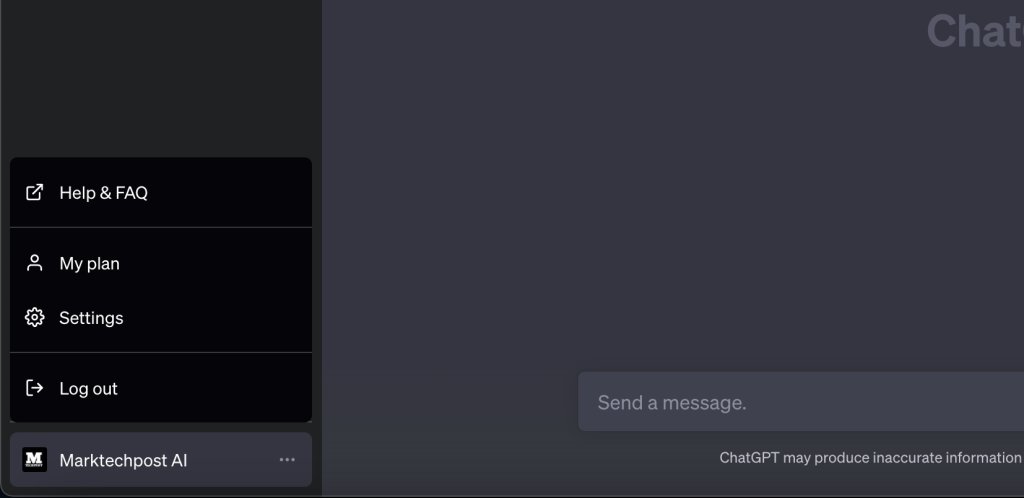Click the Marktechpost M avatar logo
Screen dimensions: 1024x498
pos(34,459)
